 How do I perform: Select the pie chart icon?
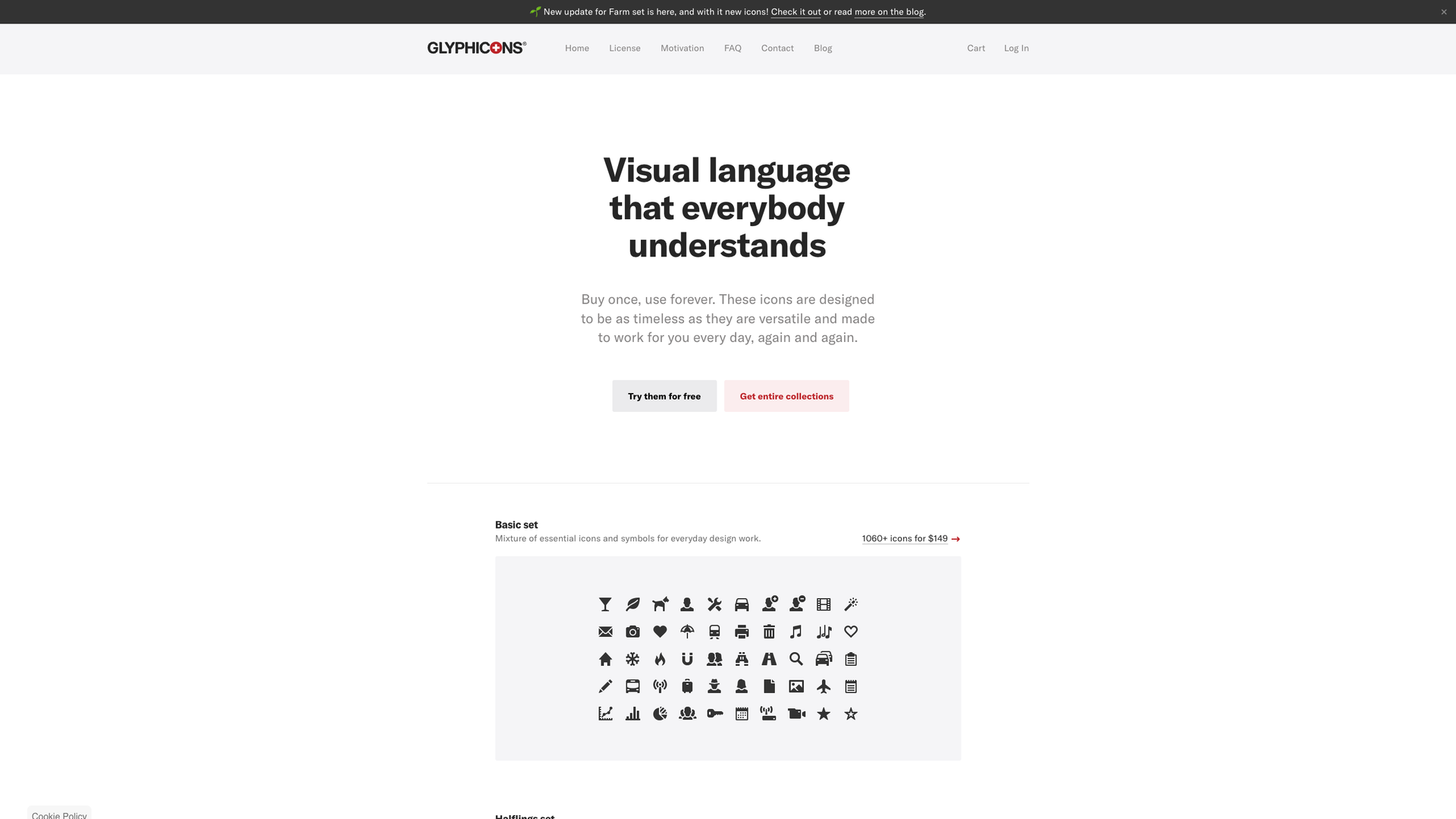coord(660,714)
